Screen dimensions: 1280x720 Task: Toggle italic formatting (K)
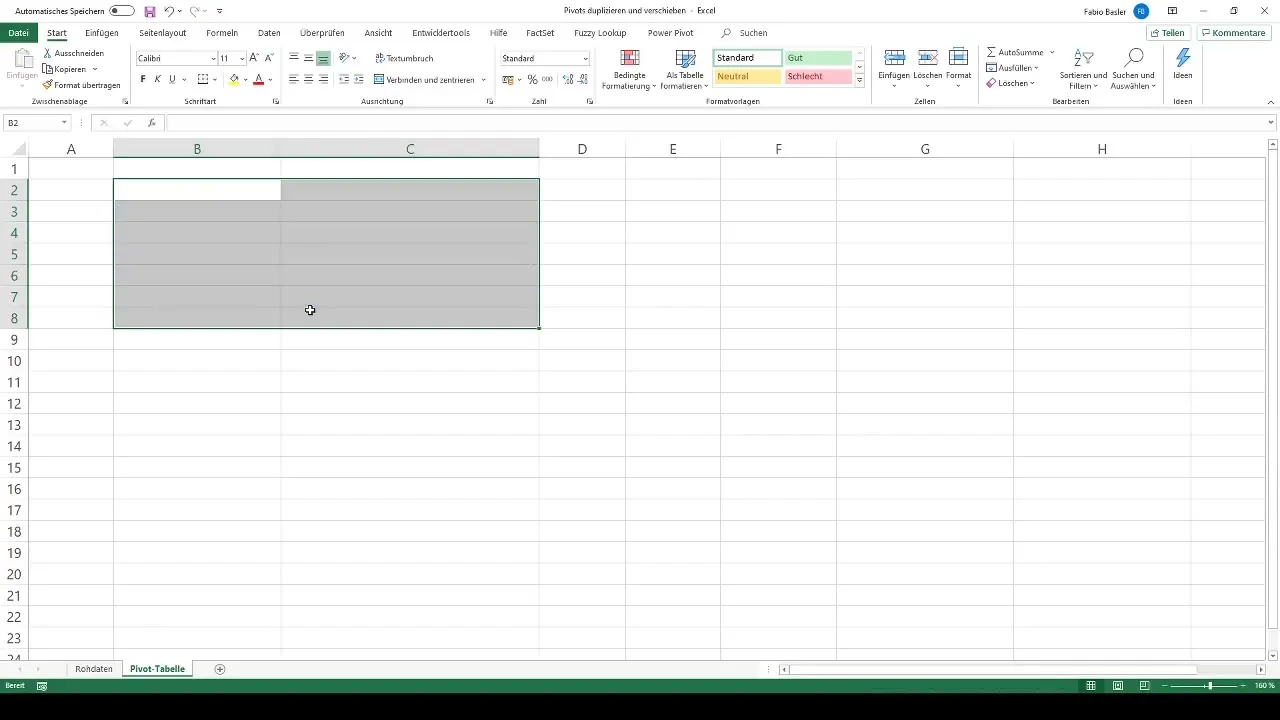(x=157, y=79)
